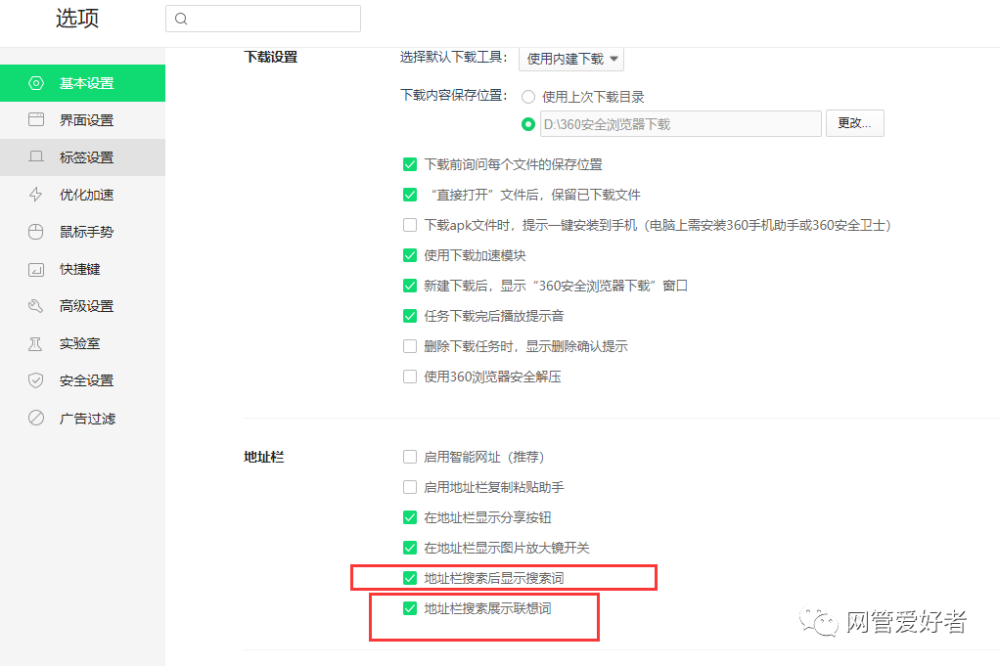Uncheck 任务下载完后播放提示音
1000x666 pixels.
pyautogui.click(x=410, y=316)
